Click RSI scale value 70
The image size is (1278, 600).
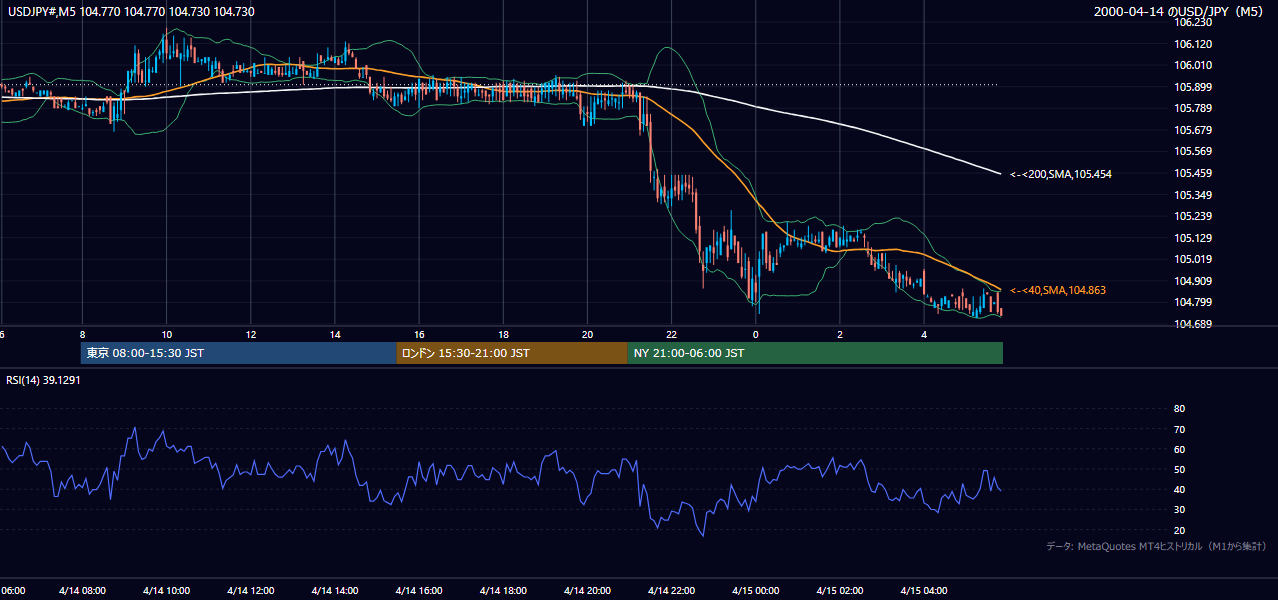[1179, 429]
